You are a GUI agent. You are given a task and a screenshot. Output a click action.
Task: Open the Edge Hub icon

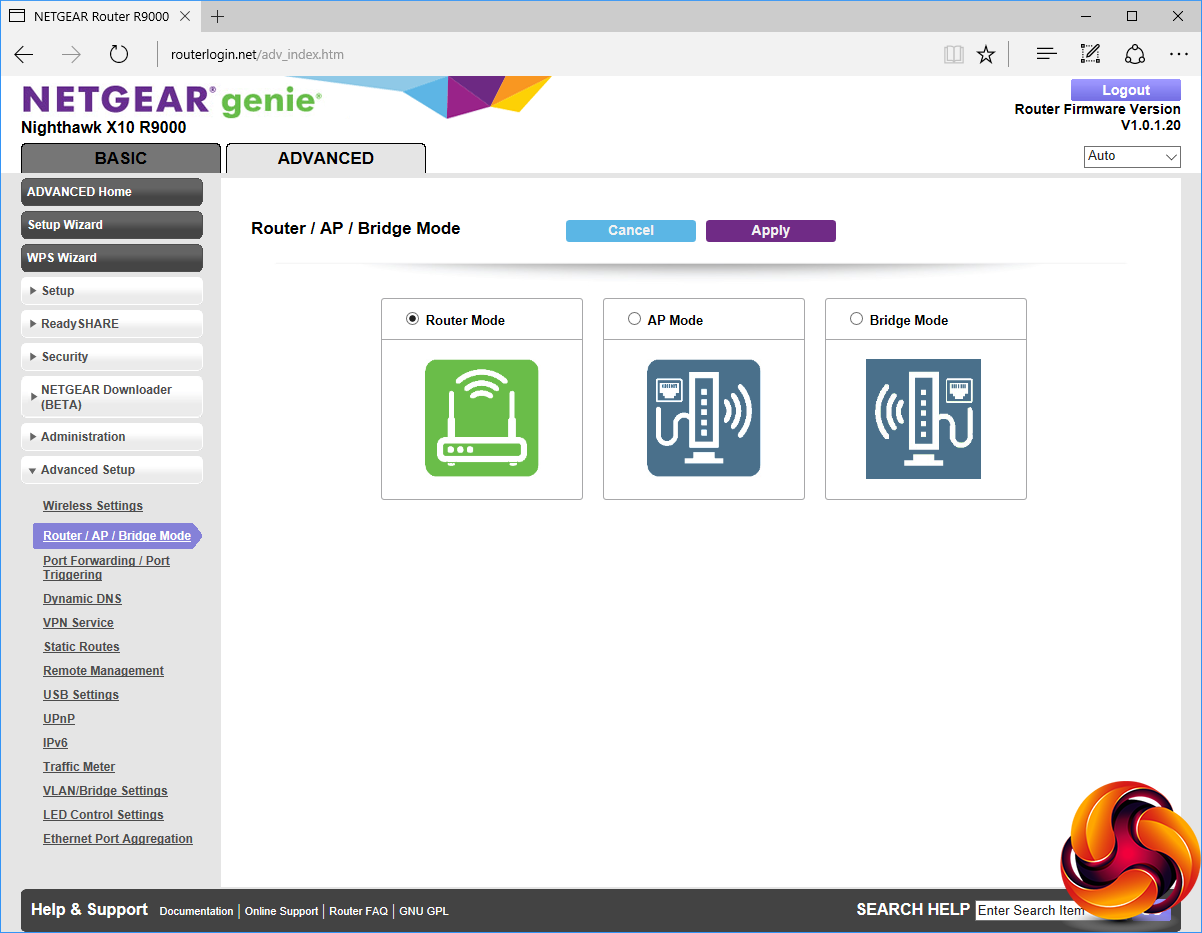(x=1046, y=55)
